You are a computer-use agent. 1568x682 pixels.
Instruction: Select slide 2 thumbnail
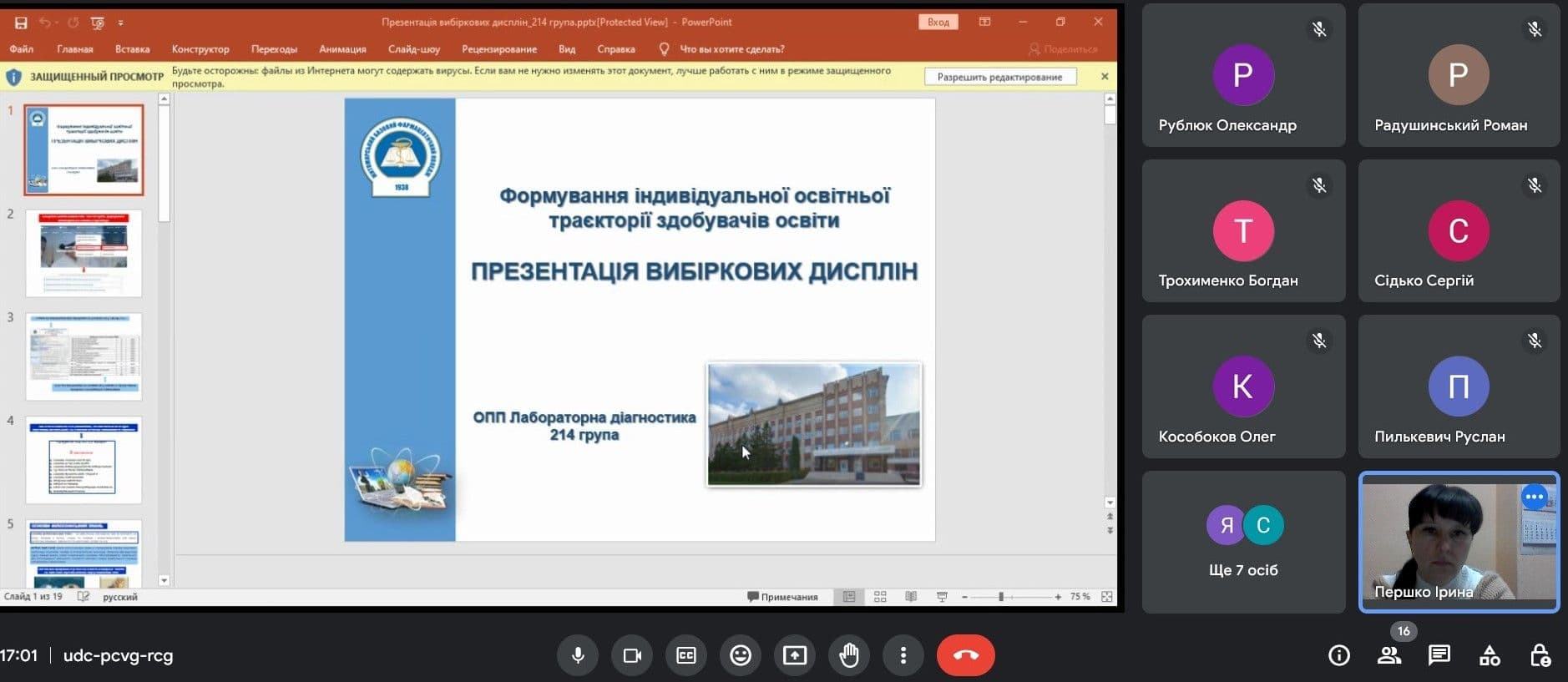pyautogui.click(x=83, y=253)
